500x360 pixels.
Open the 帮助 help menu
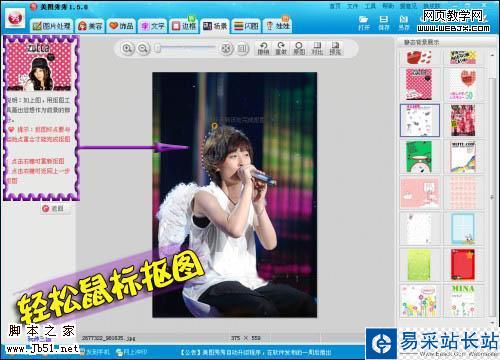point(388,6)
